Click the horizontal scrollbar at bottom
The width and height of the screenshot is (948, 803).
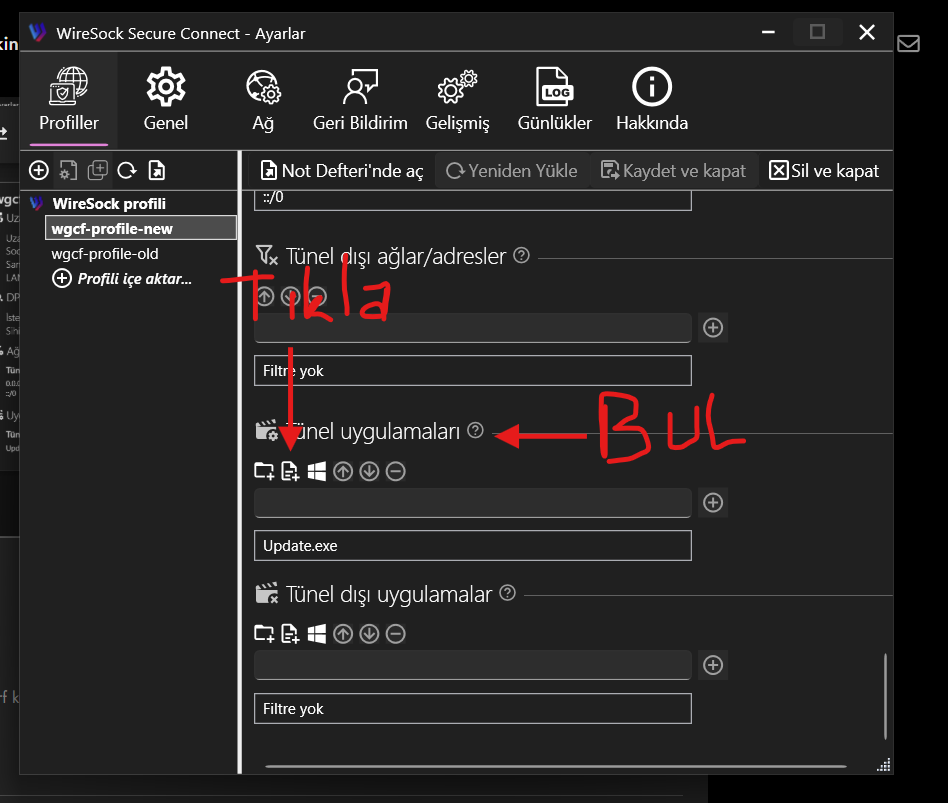[x=555, y=766]
